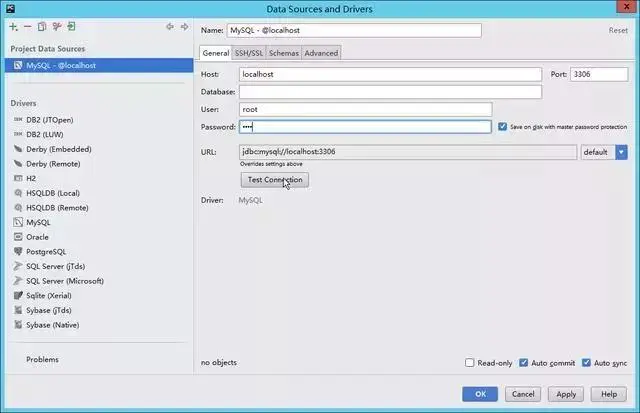Image resolution: width=640 pixels, height=413 pixels.
Task: Select Sybase (Native) driver
Action: (x=53, y=325)
